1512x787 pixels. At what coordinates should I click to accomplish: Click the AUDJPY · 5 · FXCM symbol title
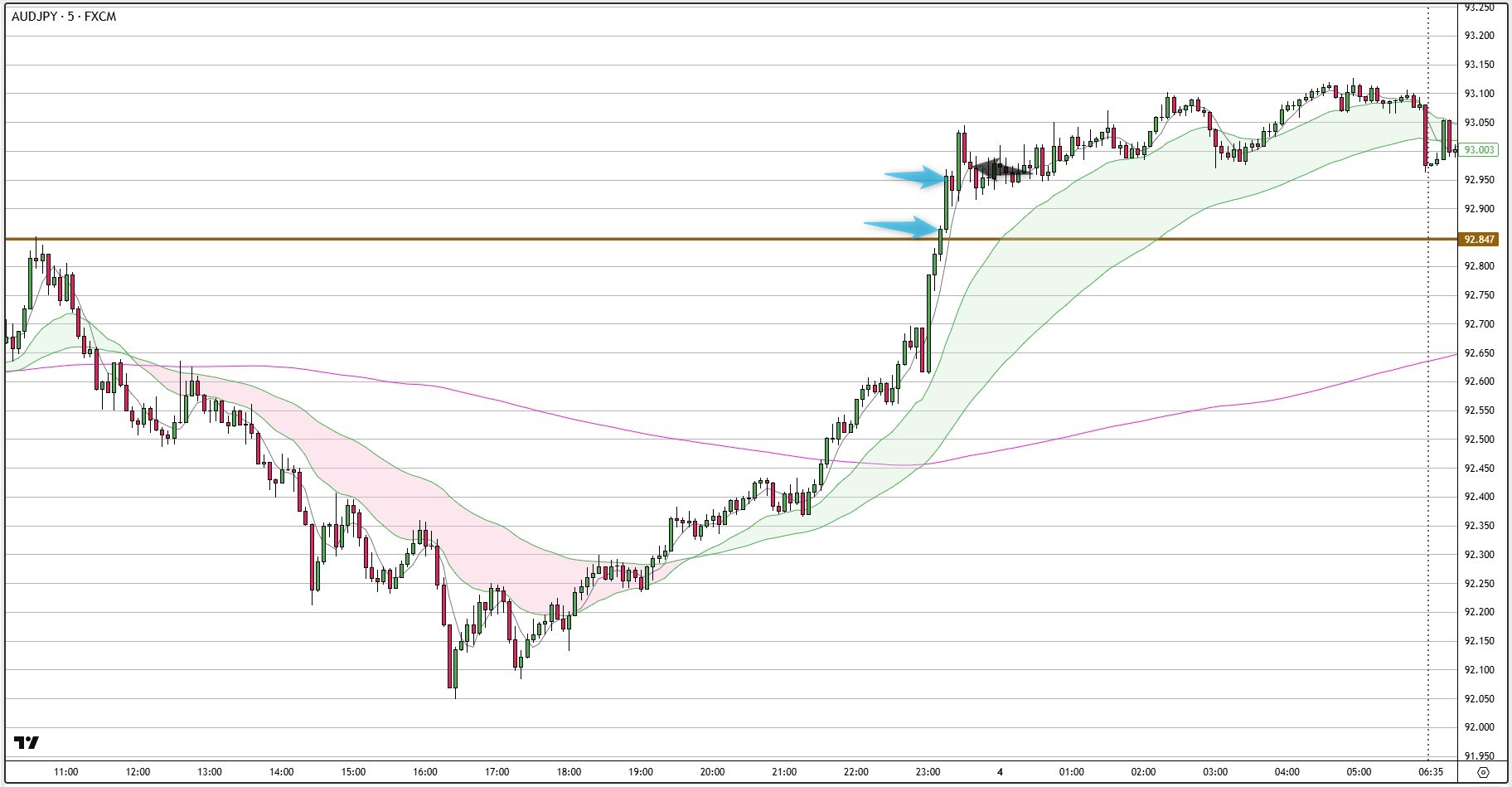click(x=64, y=17)
